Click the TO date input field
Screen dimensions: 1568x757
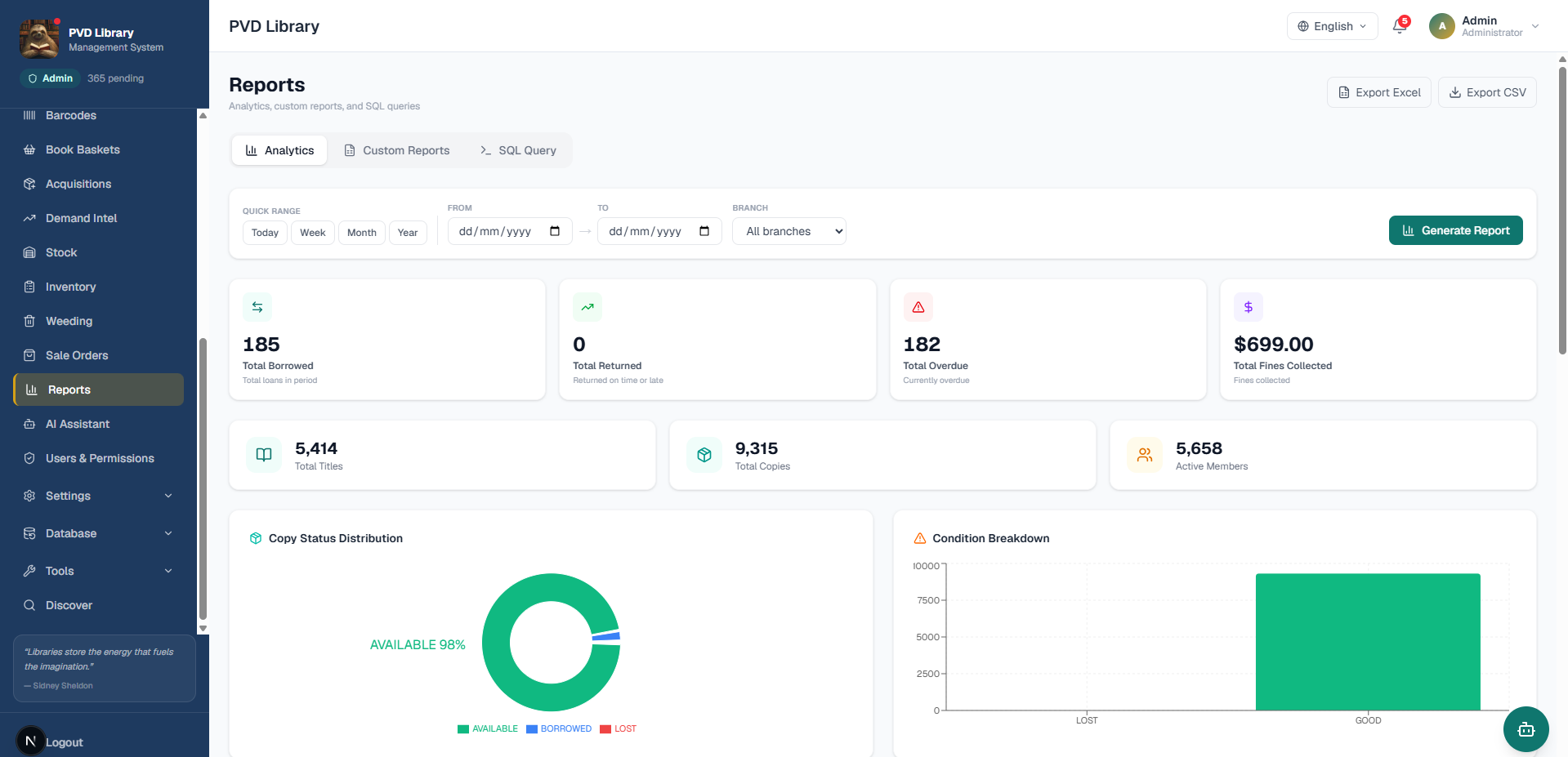pos(659,231)
